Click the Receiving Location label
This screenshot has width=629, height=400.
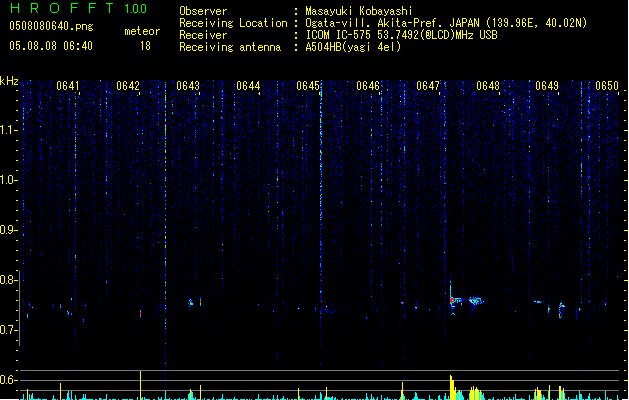point(233,23)
